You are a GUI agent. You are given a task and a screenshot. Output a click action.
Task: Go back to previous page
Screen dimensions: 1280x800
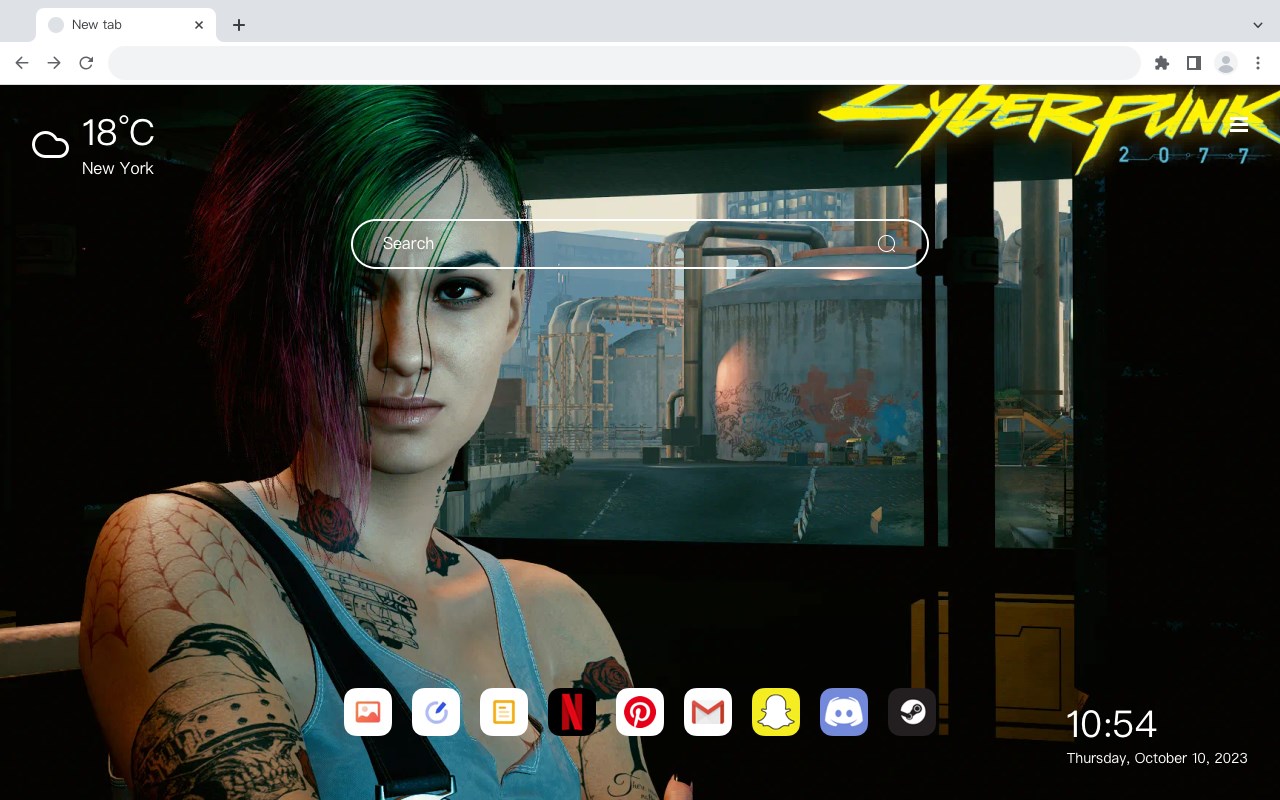pyautogui.click(x=22, y=63)
